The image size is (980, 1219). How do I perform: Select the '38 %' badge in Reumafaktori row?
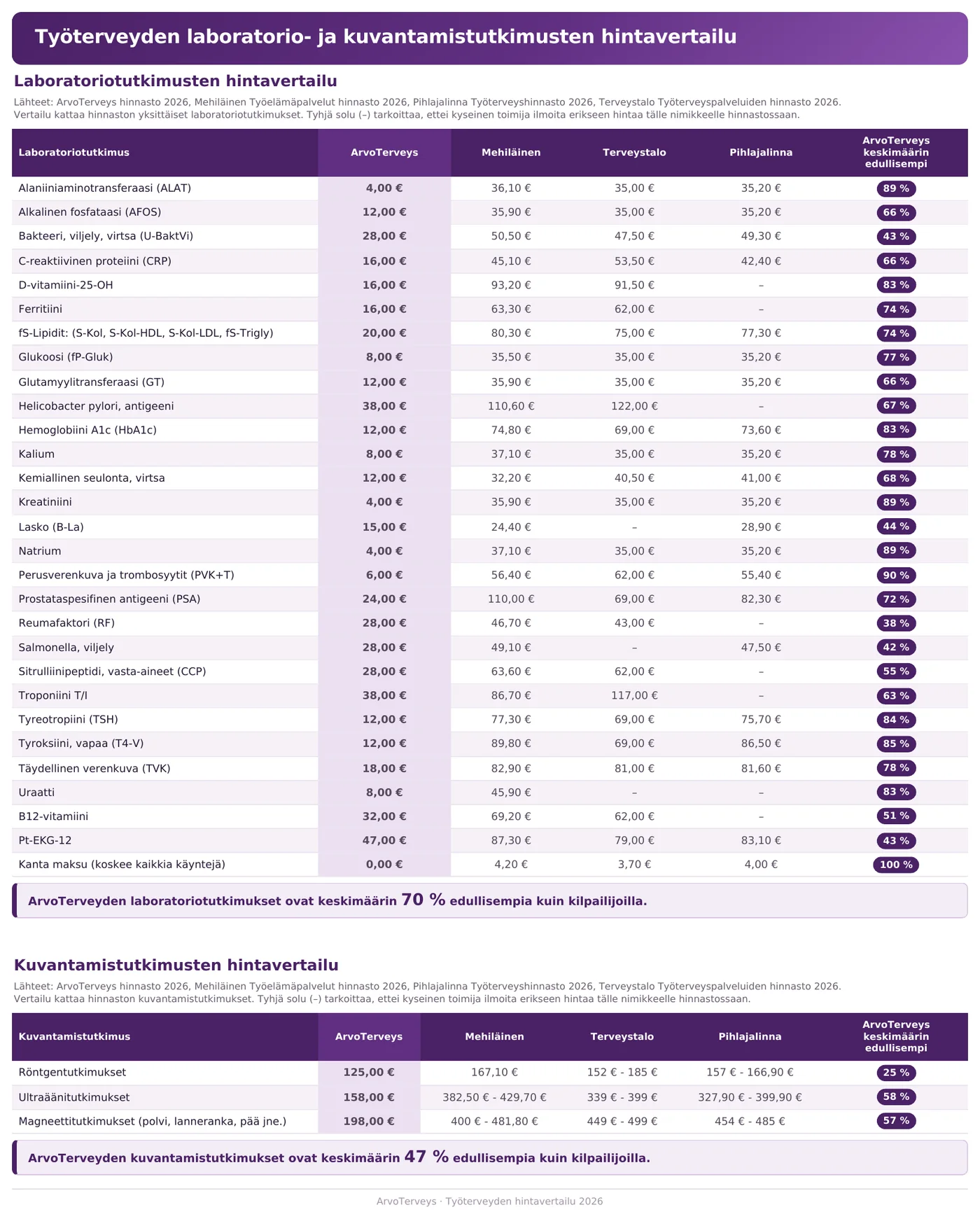click(x=896, y=623)
